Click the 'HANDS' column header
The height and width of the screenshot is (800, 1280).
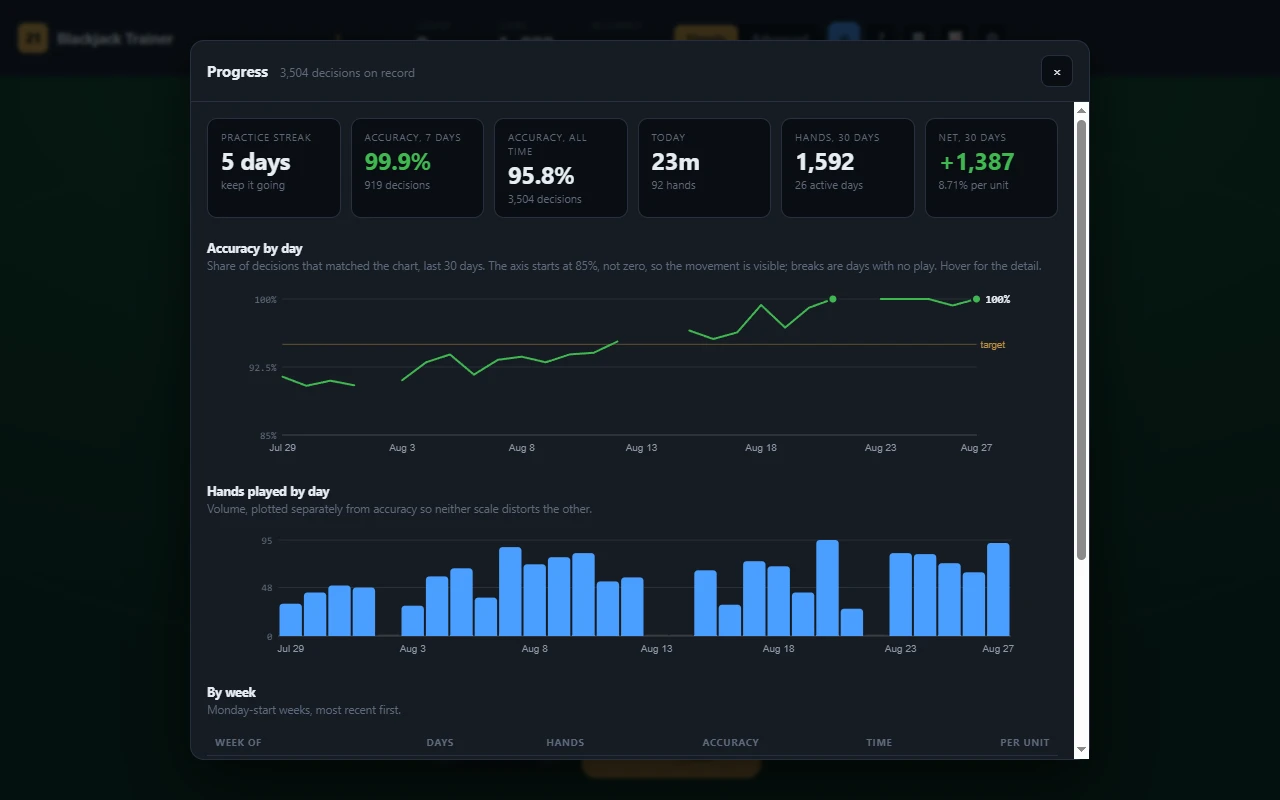pos(565,743)
